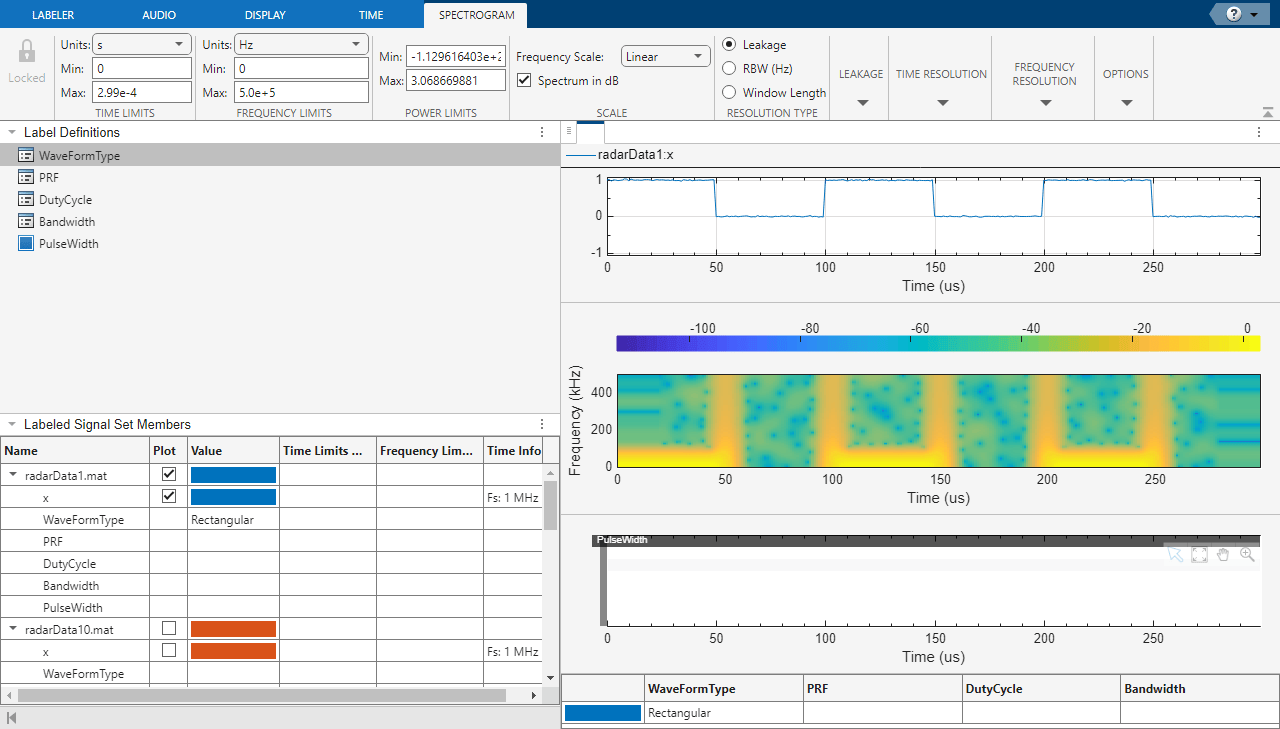
Task: Click the collapse-panel arrow in status bar
Action: point(12,718)
